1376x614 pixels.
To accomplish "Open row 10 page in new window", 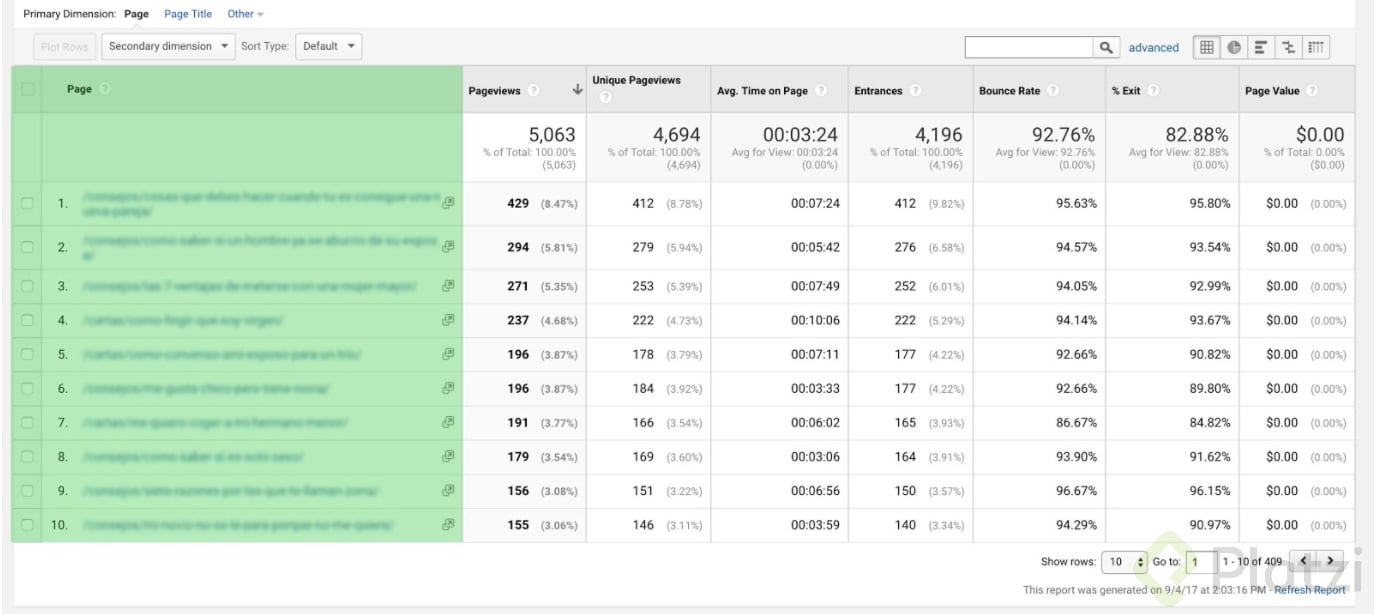I will [448, 524].
